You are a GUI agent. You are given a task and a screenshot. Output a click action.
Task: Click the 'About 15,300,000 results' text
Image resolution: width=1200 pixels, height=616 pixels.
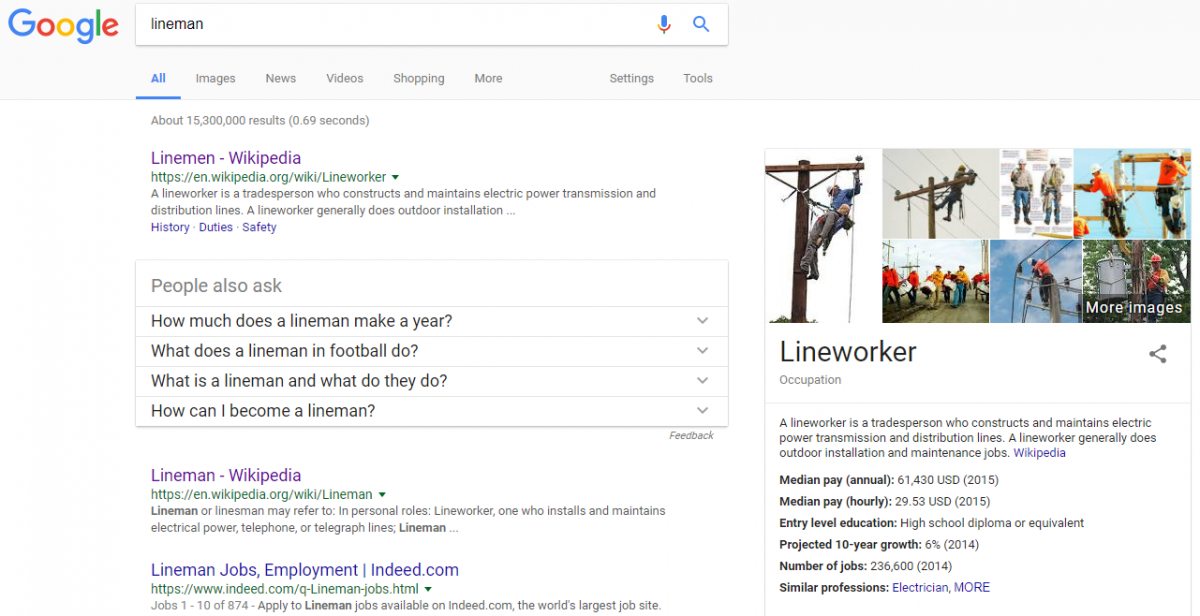tap(260, 120)
